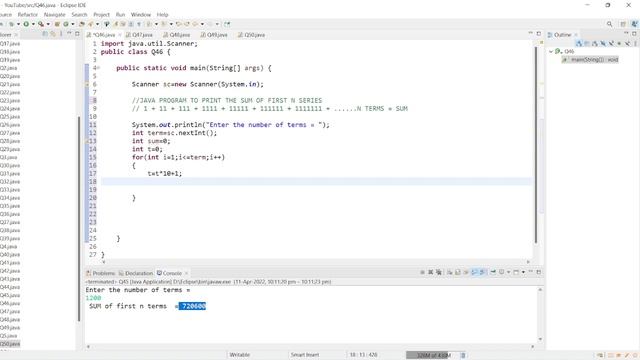Open the Refactor menu
This screenshot has width=640, height=360.
click(x=27, y=15)
